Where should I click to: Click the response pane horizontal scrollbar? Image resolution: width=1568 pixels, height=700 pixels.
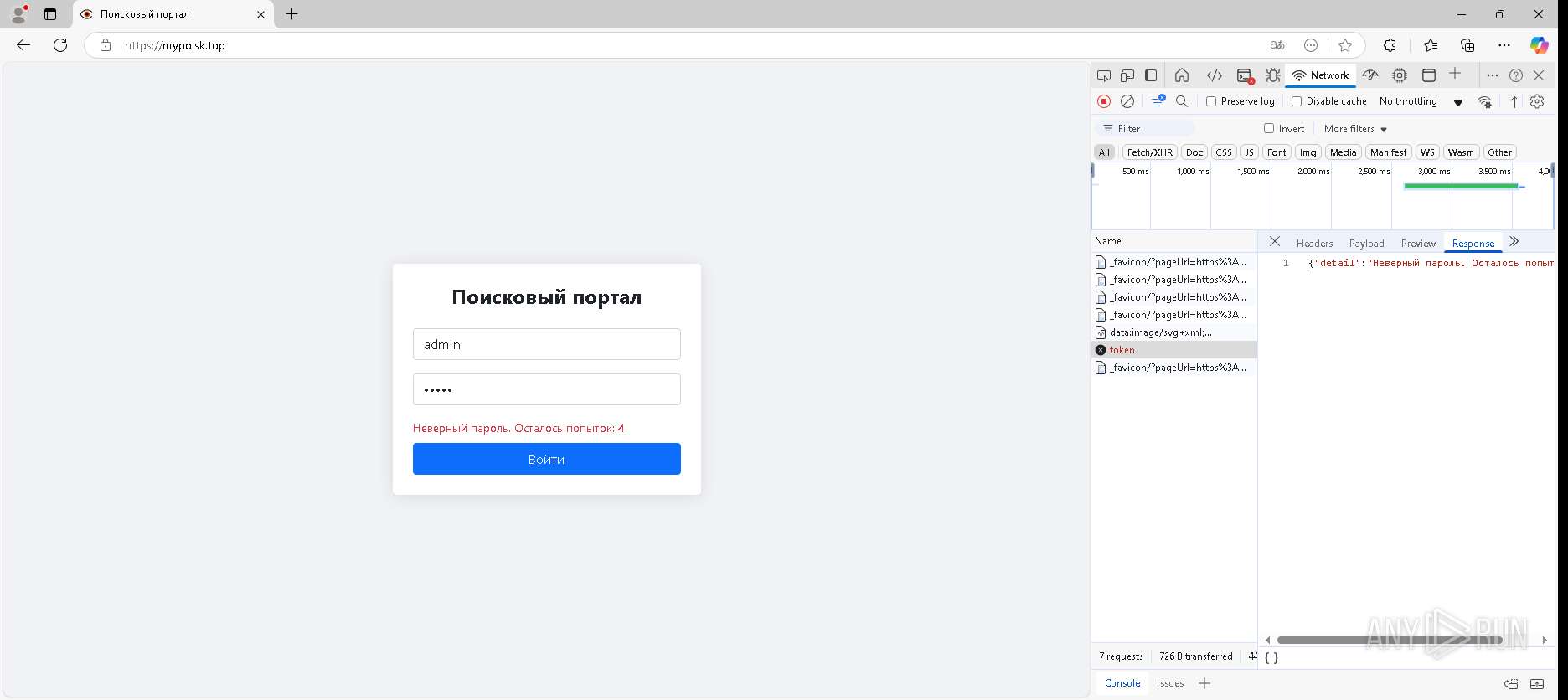pos(1390,640)
